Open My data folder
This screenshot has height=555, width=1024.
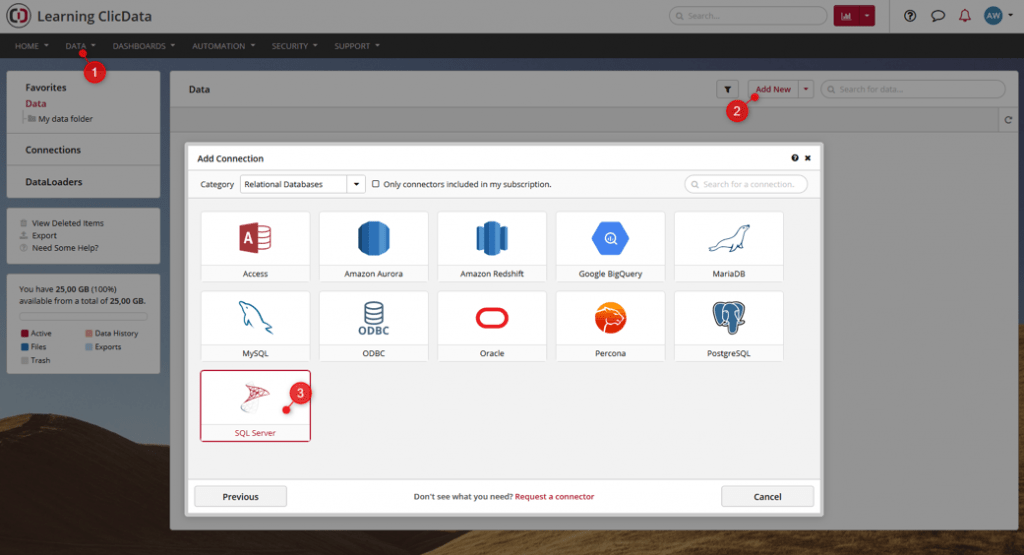(65, 119)
